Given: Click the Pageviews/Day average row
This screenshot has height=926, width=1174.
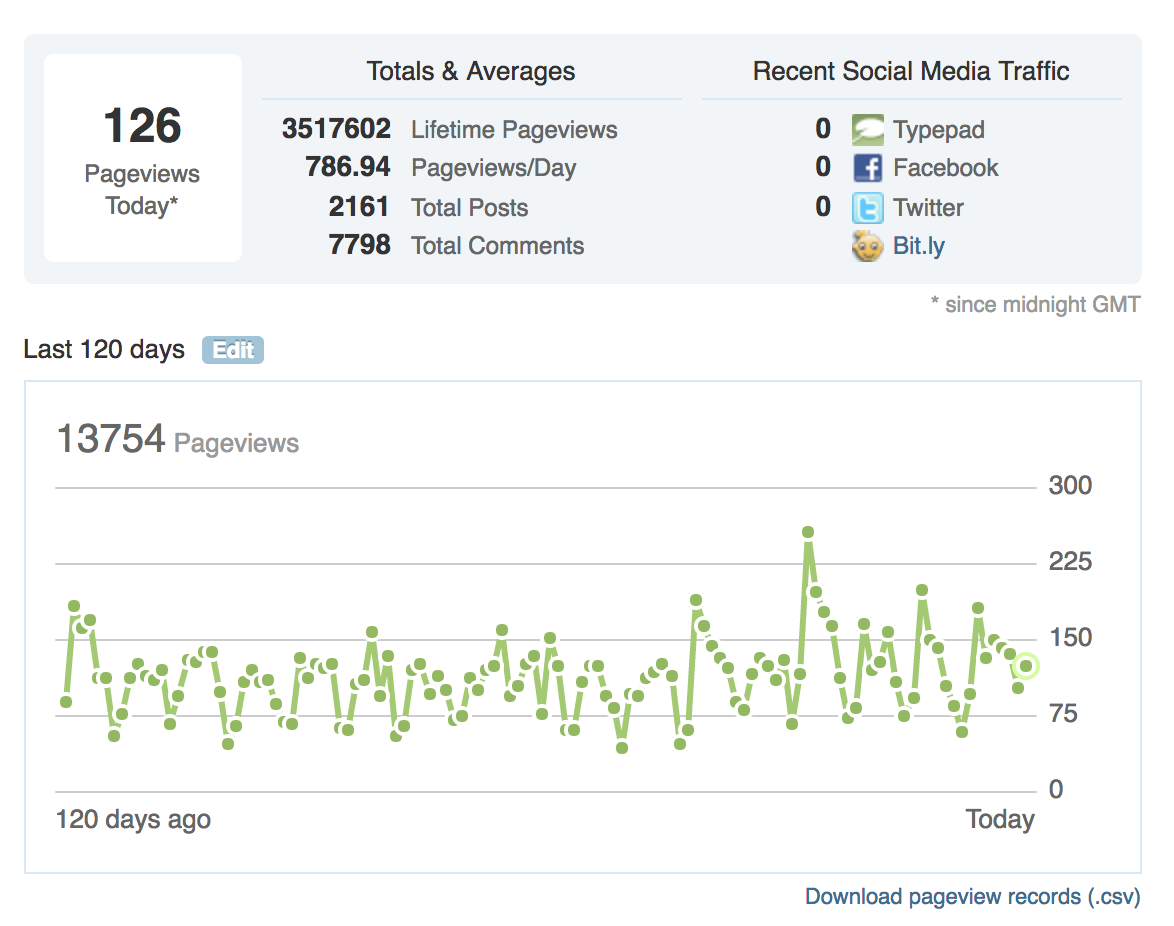Looking at the screenshot, I should click(441, 168).
